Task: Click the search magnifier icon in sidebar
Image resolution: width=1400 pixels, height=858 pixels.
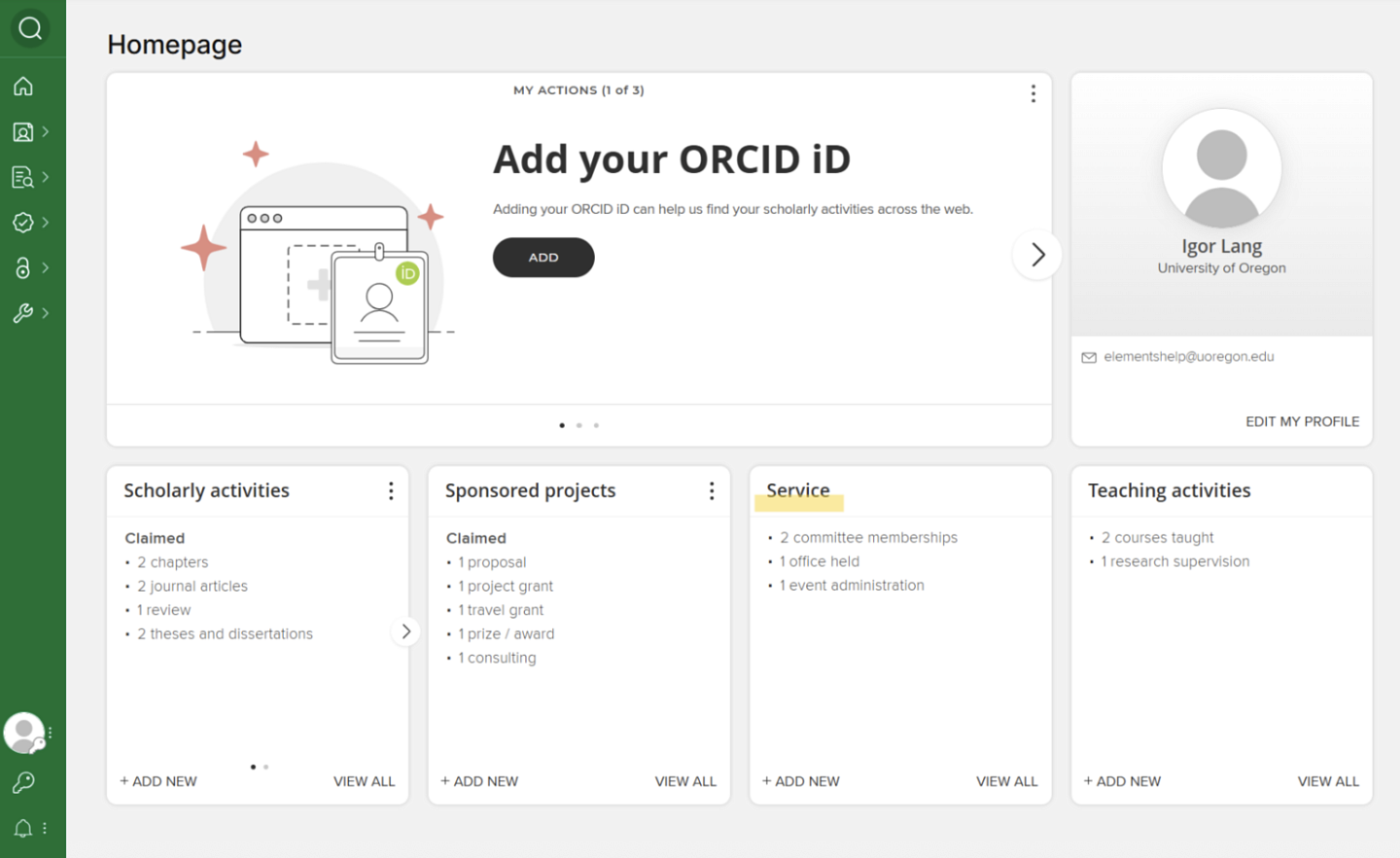Action: (x=30, y=28)
